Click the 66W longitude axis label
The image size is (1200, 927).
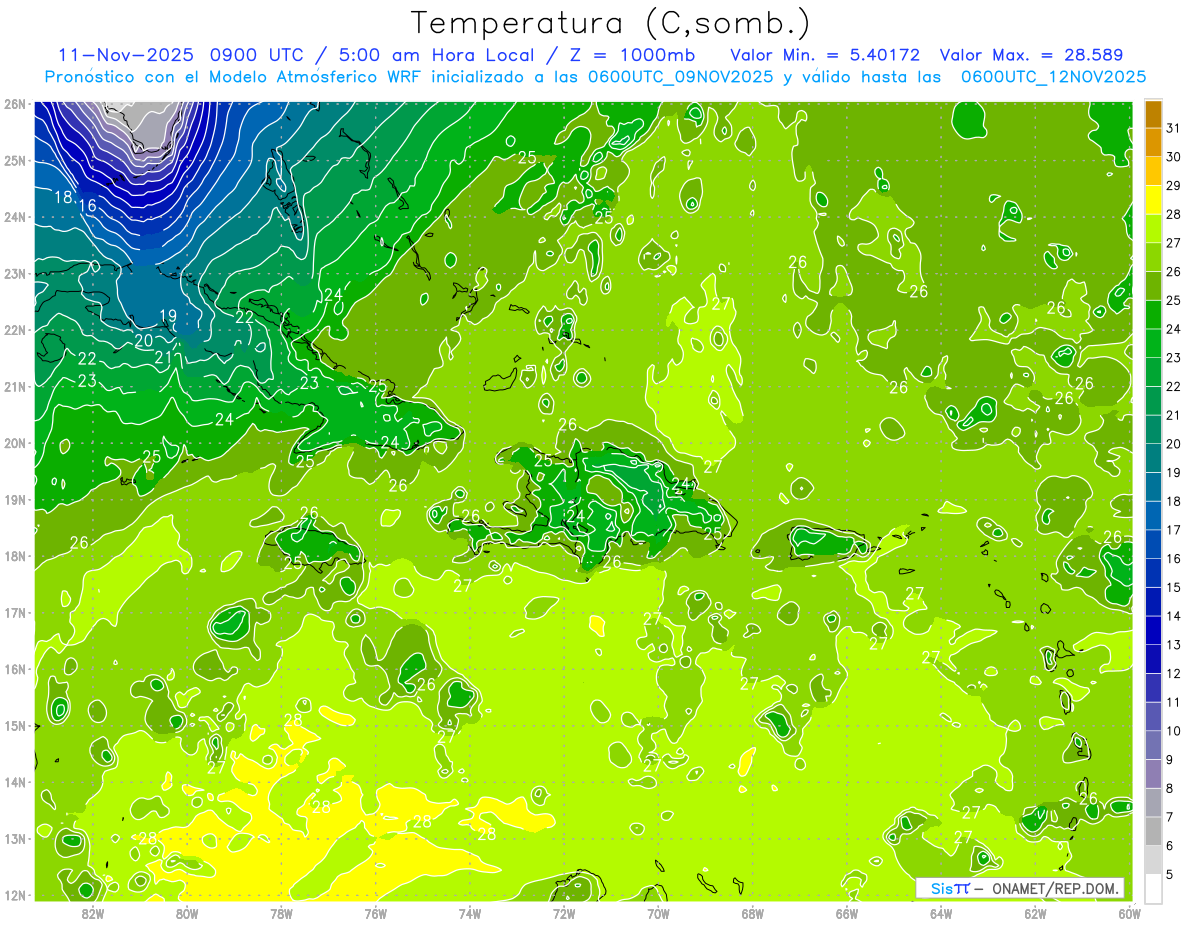(846, 913)
